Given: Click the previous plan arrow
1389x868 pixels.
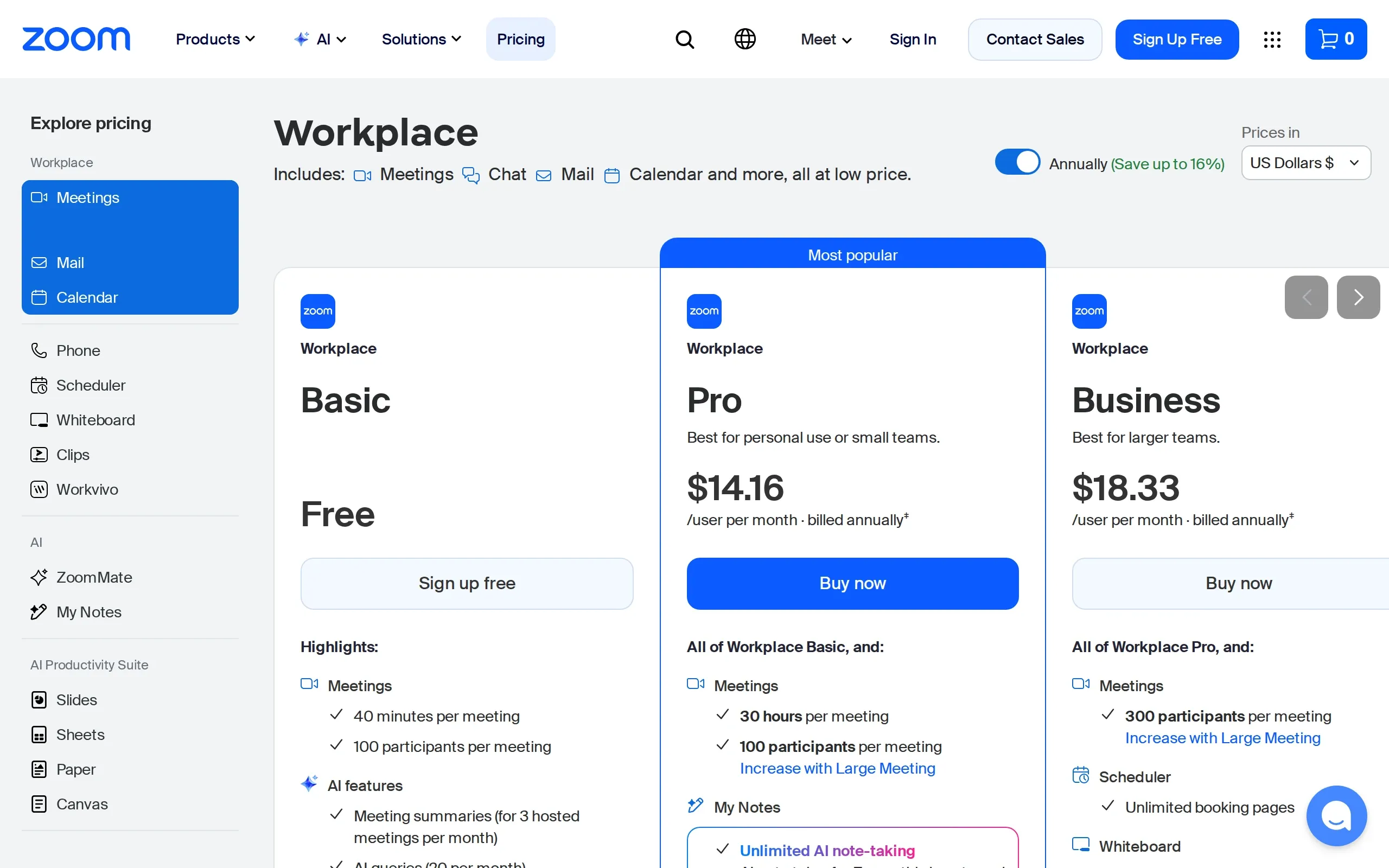Looking at the screenshot, I should click(x=1306, y=297).
